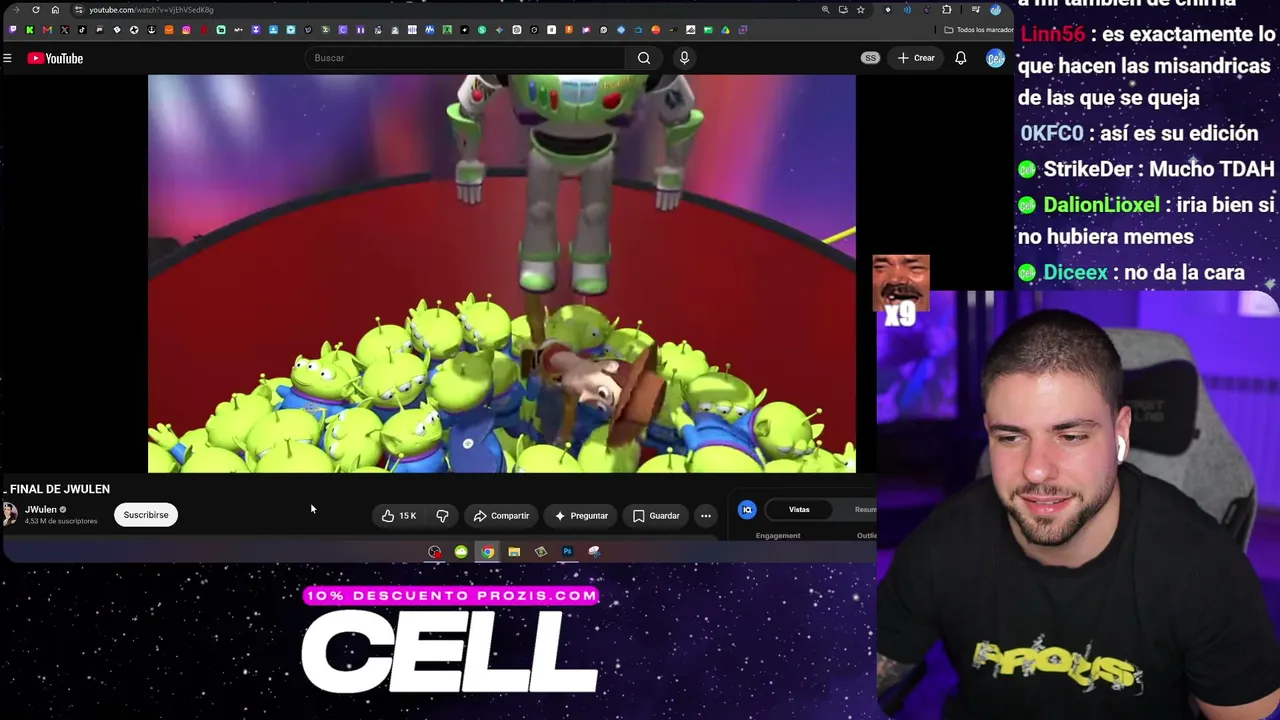Image resolution: width=1280 pixels, height=720 pixels.
Task: Click chat username StrikeDer
Action: point(1089,169)
